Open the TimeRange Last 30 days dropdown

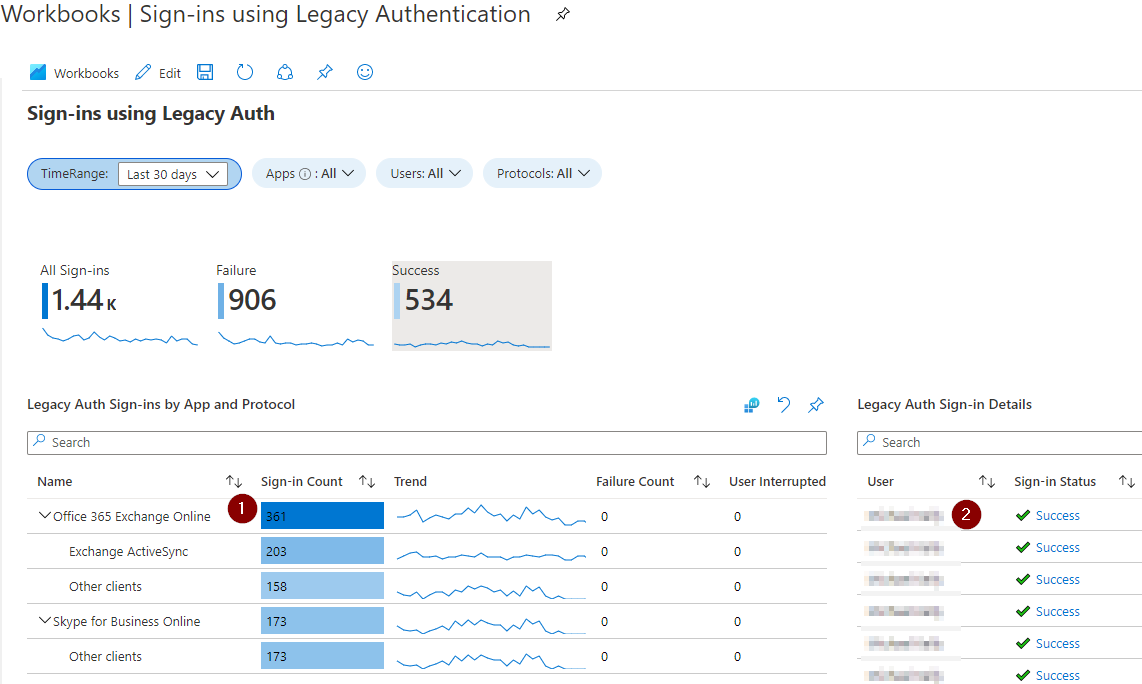(x=172, y=173)
